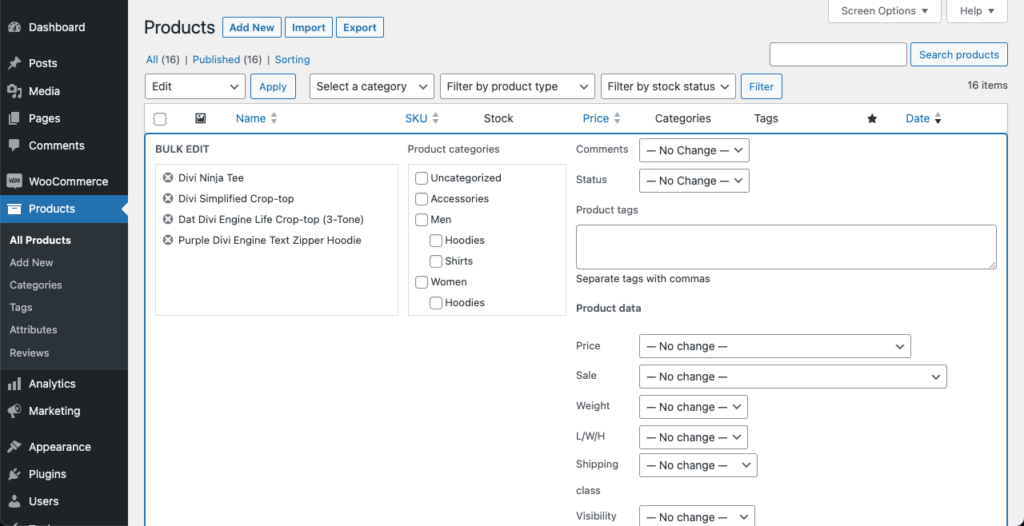Open Filter by product type dropdown
Viewport: 1024px width, 526px height.
click(518, 86)
